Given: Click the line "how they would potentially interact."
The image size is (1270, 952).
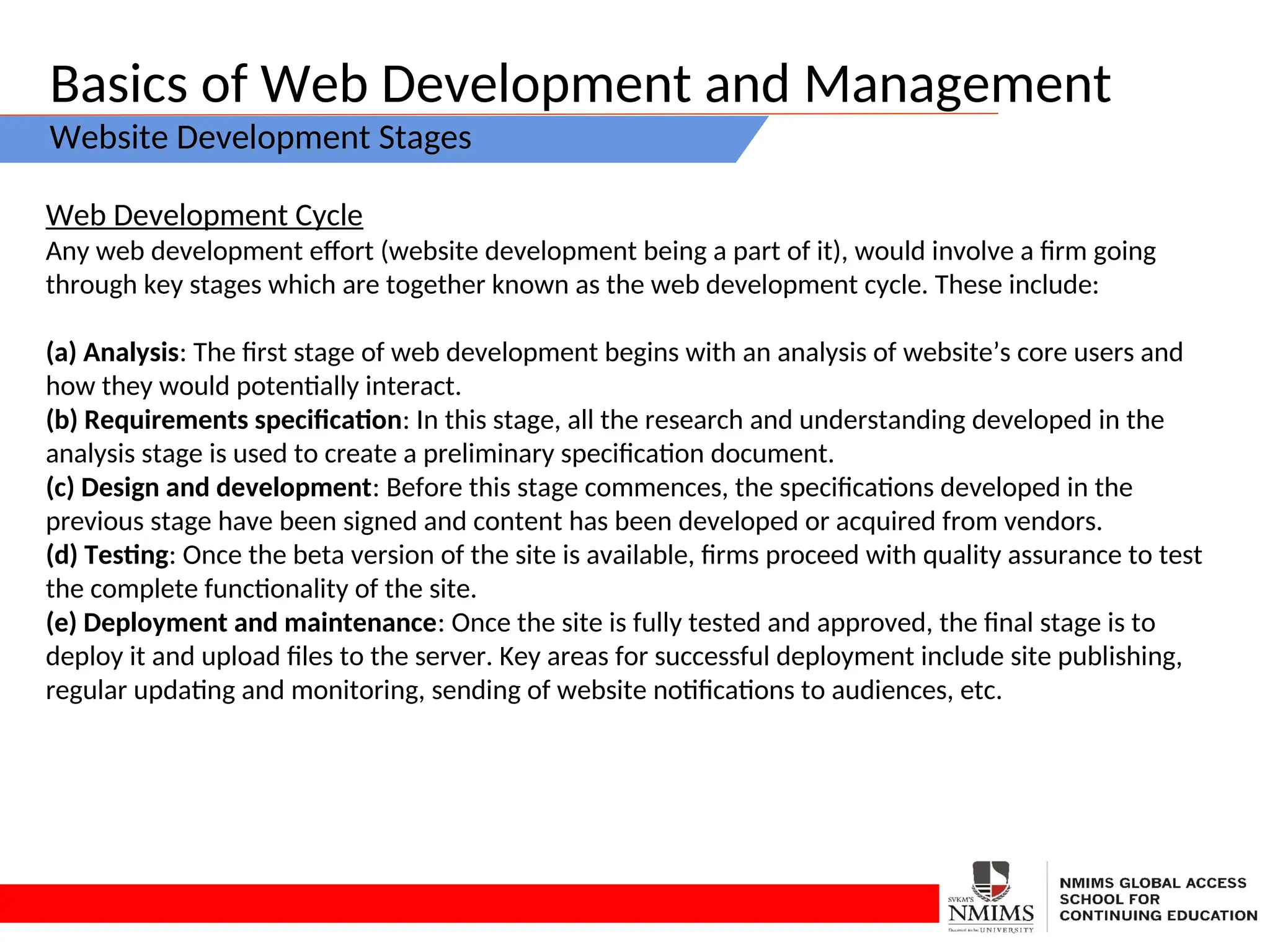Looking at the screenshot, I should (x=254, y=387).
